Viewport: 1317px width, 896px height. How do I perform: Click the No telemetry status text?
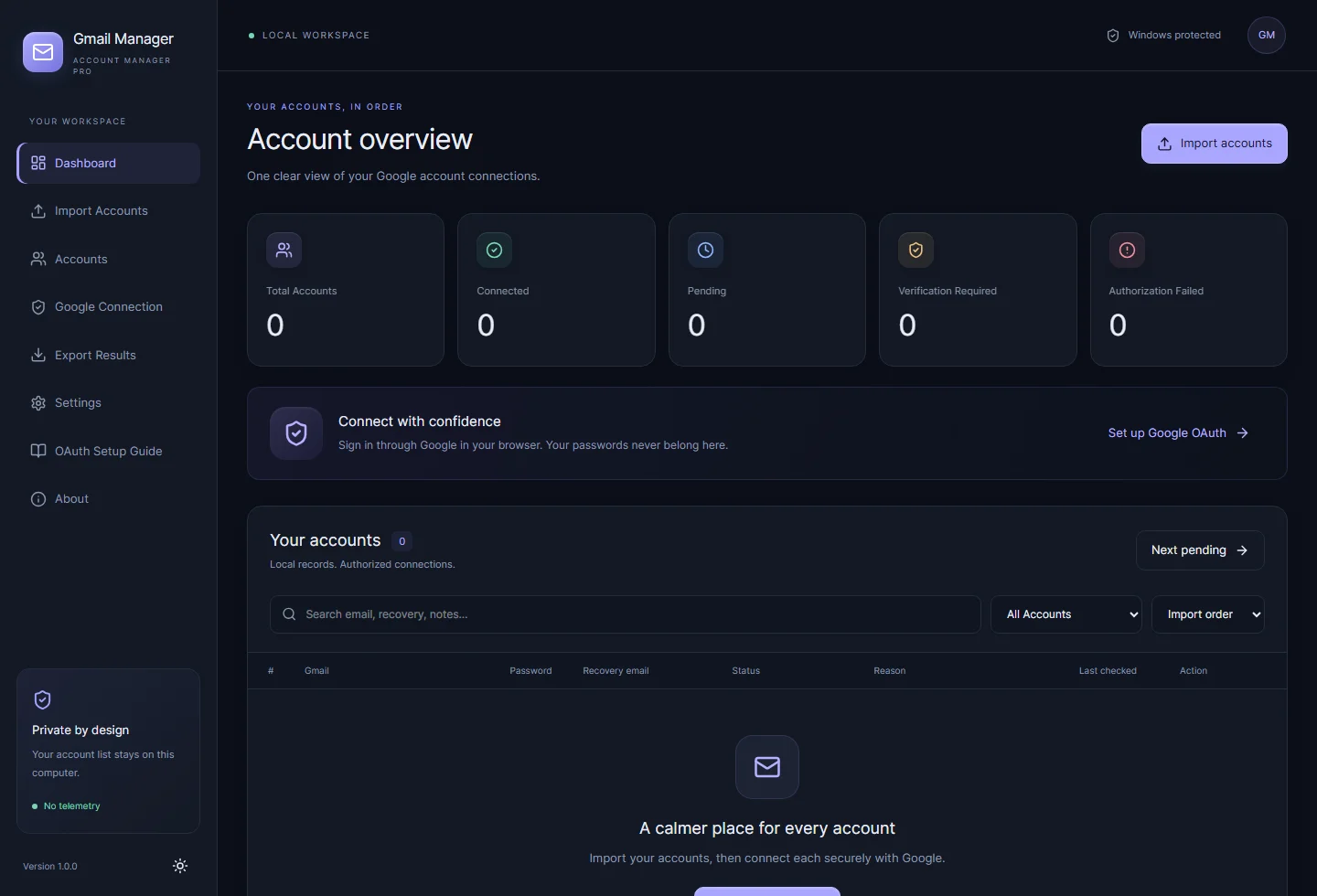coord(72,806)
